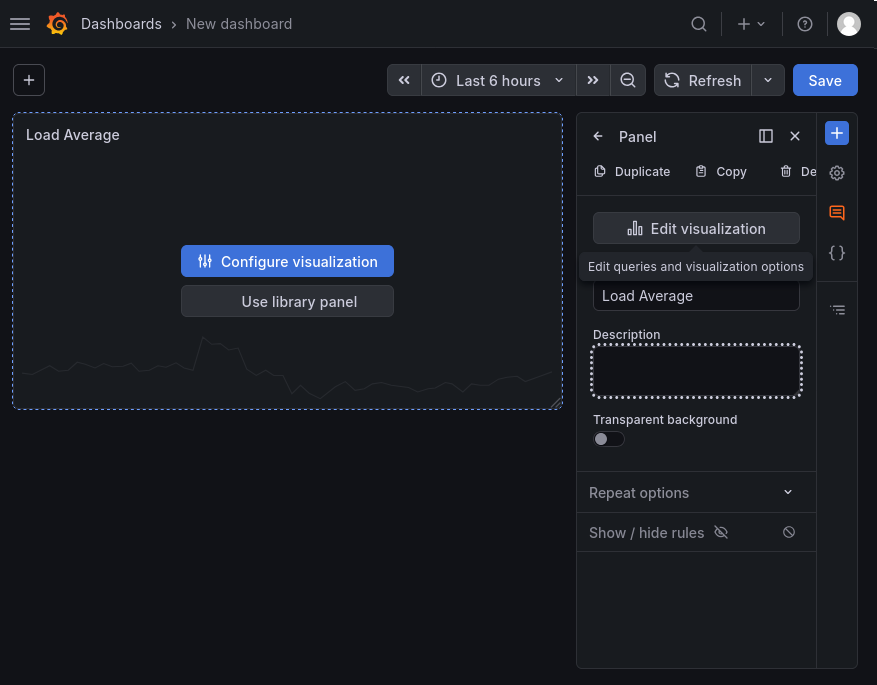The height and width of the screenshot is (685, 877).
Task: Open dashboard settings gear in sidebar
Action: coord(837,173)
